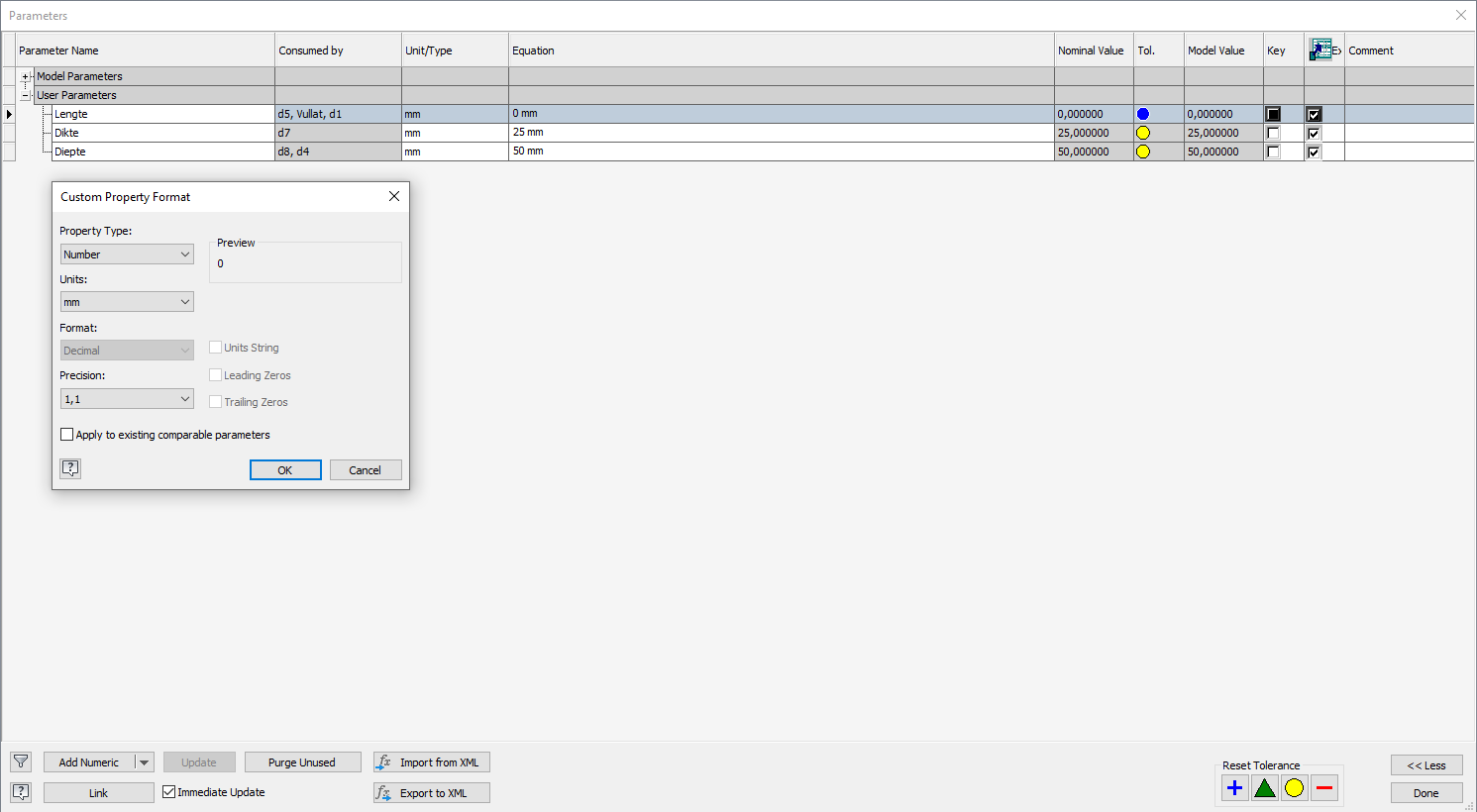This screenshot has height=812, width=1477.
Task: Click the Purge Unused button
Action: 302,761
